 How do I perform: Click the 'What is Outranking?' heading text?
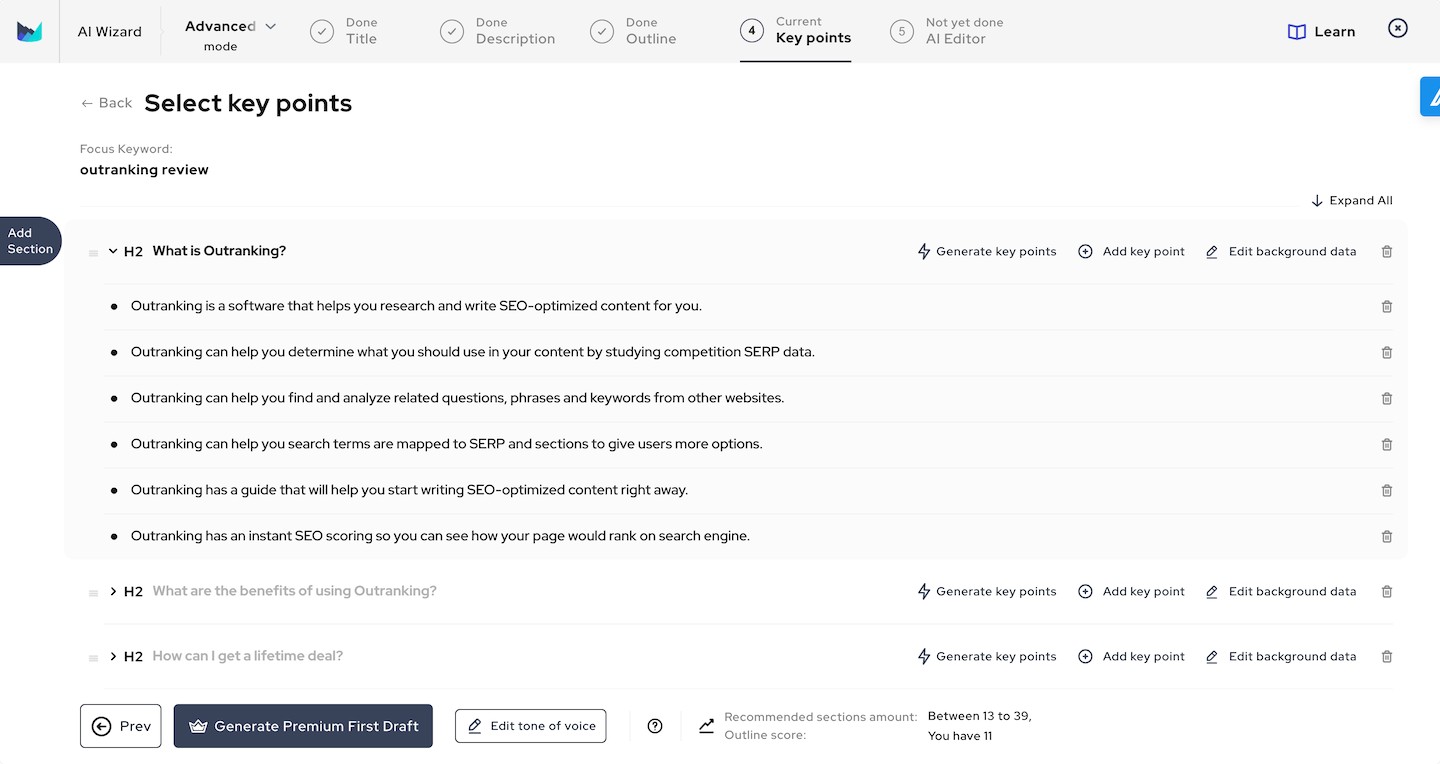219,251
